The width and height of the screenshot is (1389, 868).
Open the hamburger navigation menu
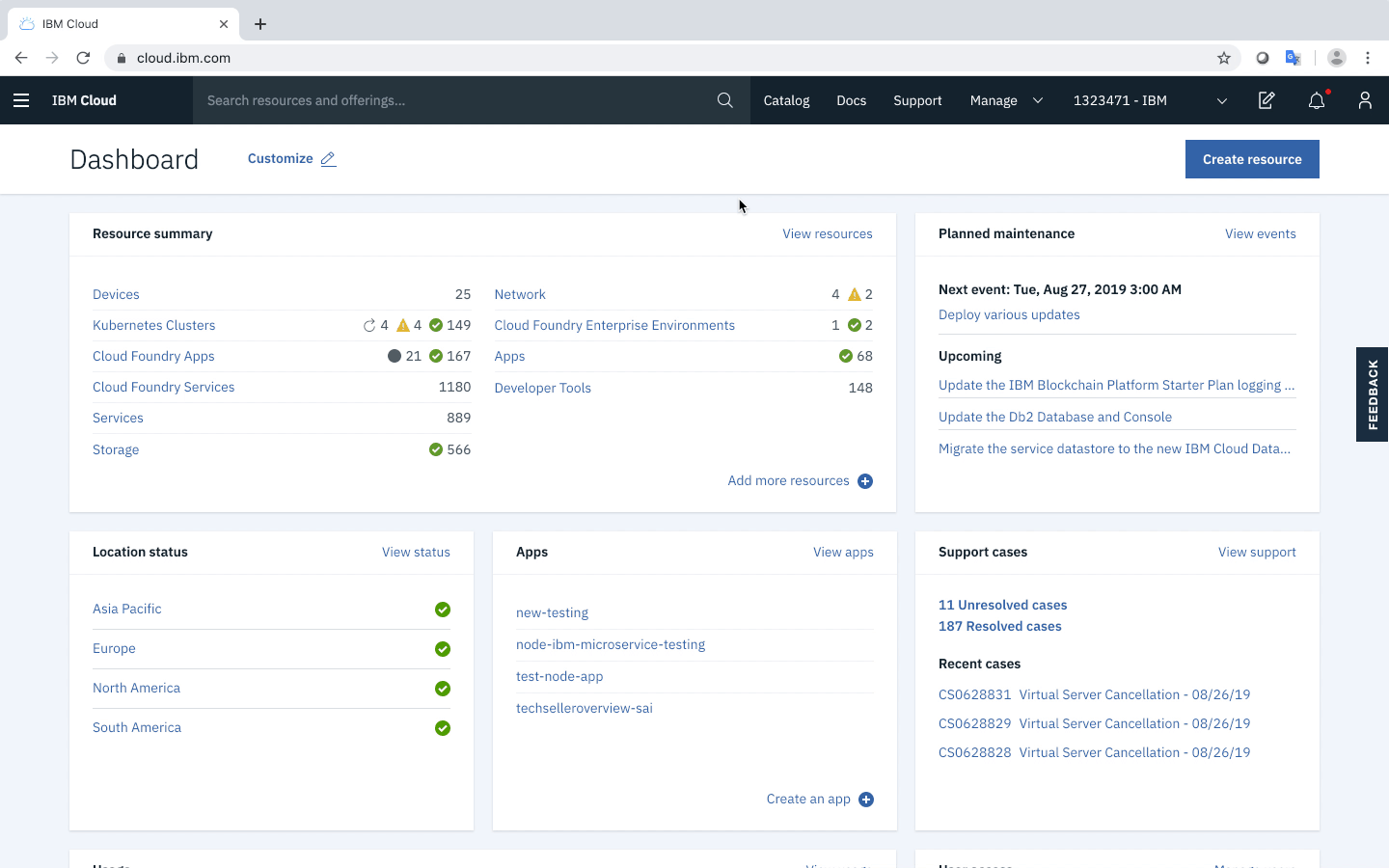[21, 100]
